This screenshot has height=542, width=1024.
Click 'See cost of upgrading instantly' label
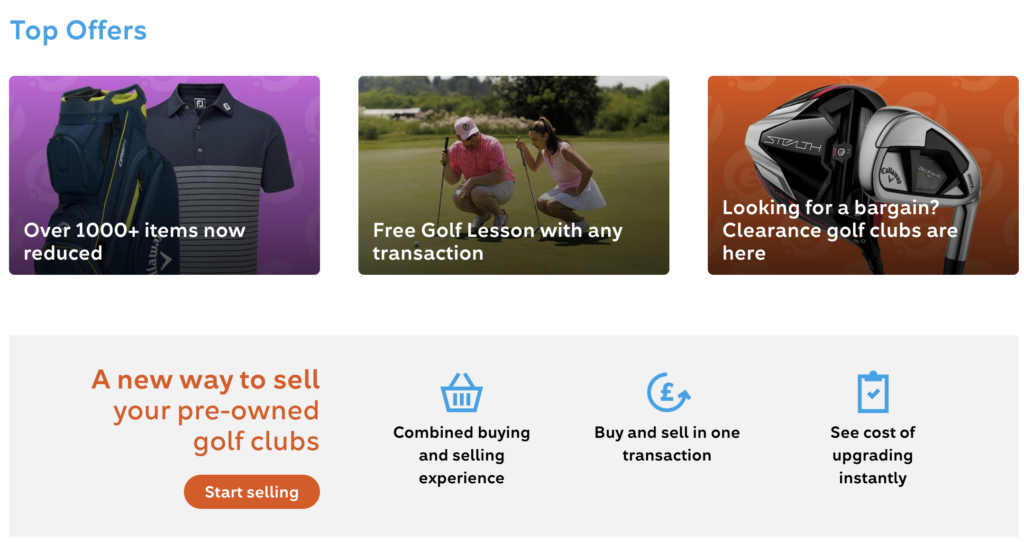[872, 455]
